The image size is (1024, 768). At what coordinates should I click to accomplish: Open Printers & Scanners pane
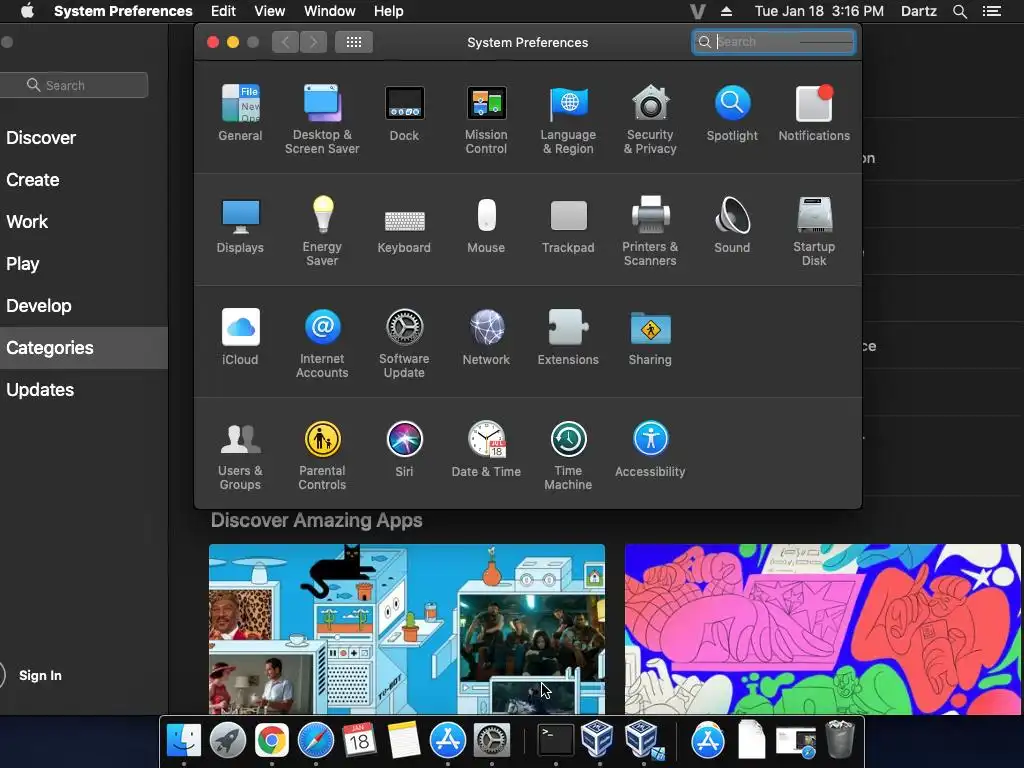point(650,231)
